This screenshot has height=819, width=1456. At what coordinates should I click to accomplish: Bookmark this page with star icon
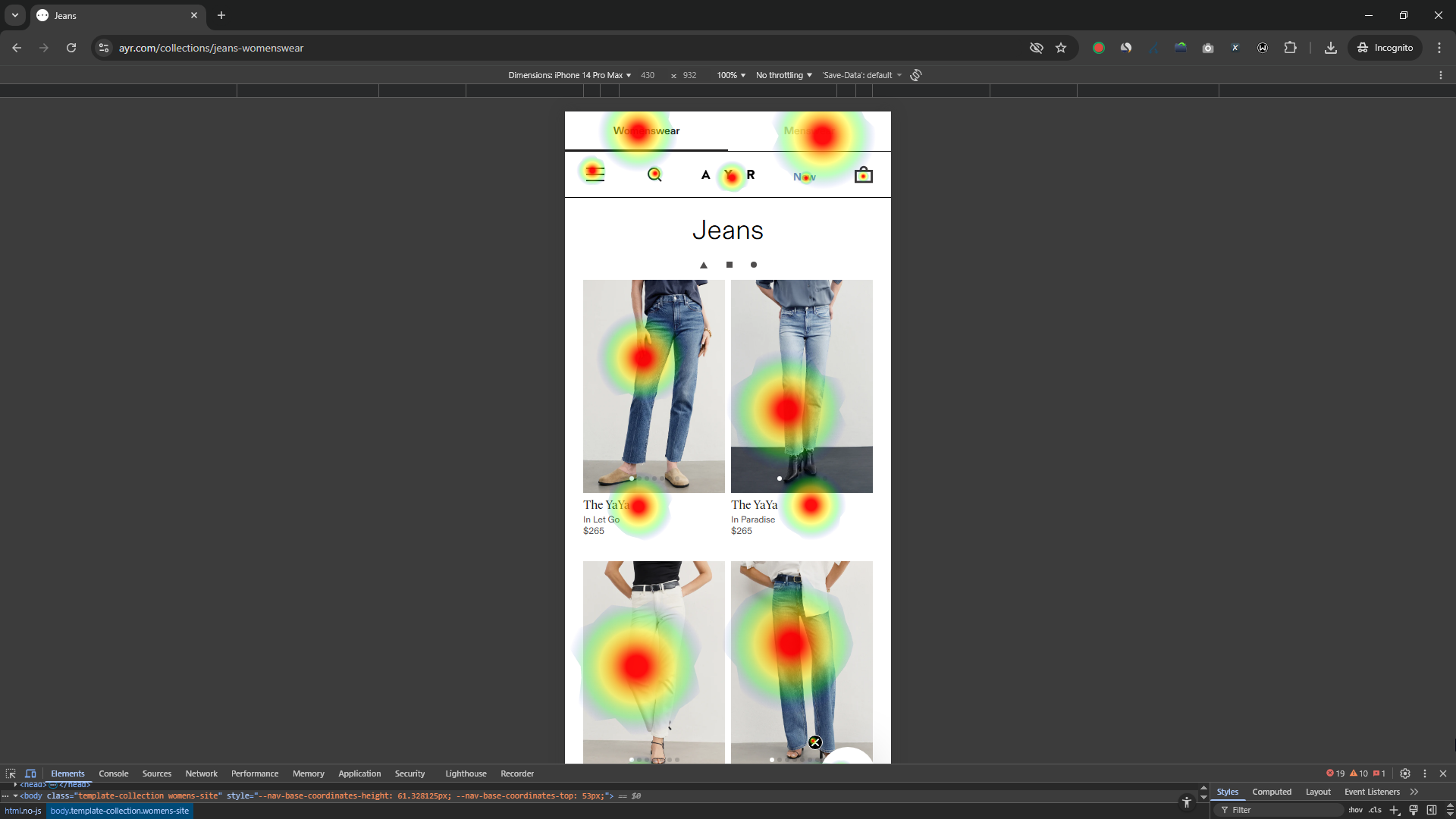coord(1061,48)
